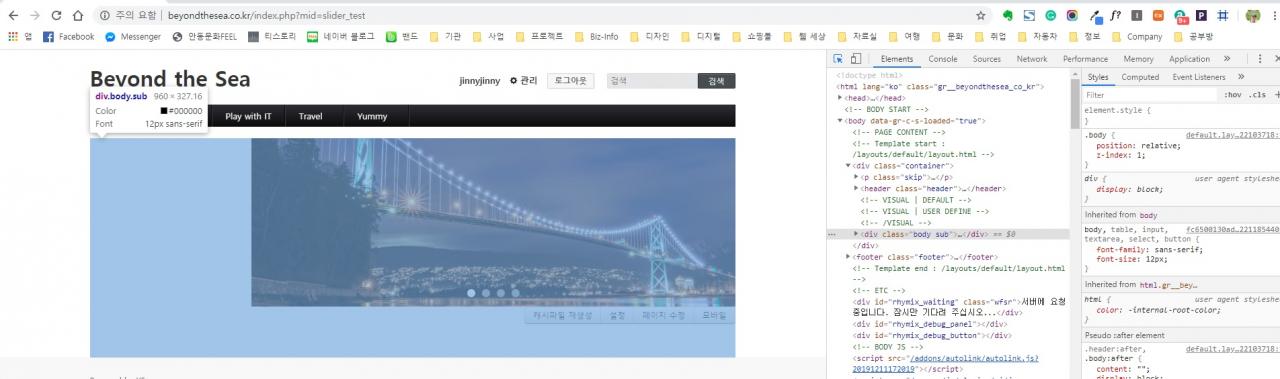This screenshot has width=1280, height=379.
Task: Open the Grammarly extension icon
Action: (x=1050, y=16)
